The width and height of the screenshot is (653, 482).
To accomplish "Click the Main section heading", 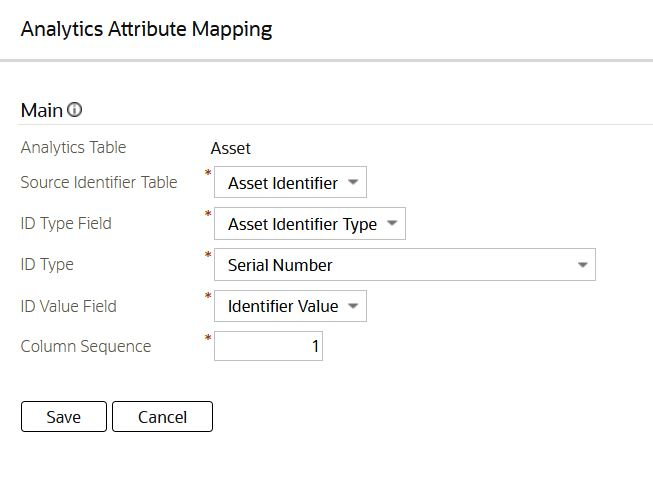I will (x=42, y=110).
